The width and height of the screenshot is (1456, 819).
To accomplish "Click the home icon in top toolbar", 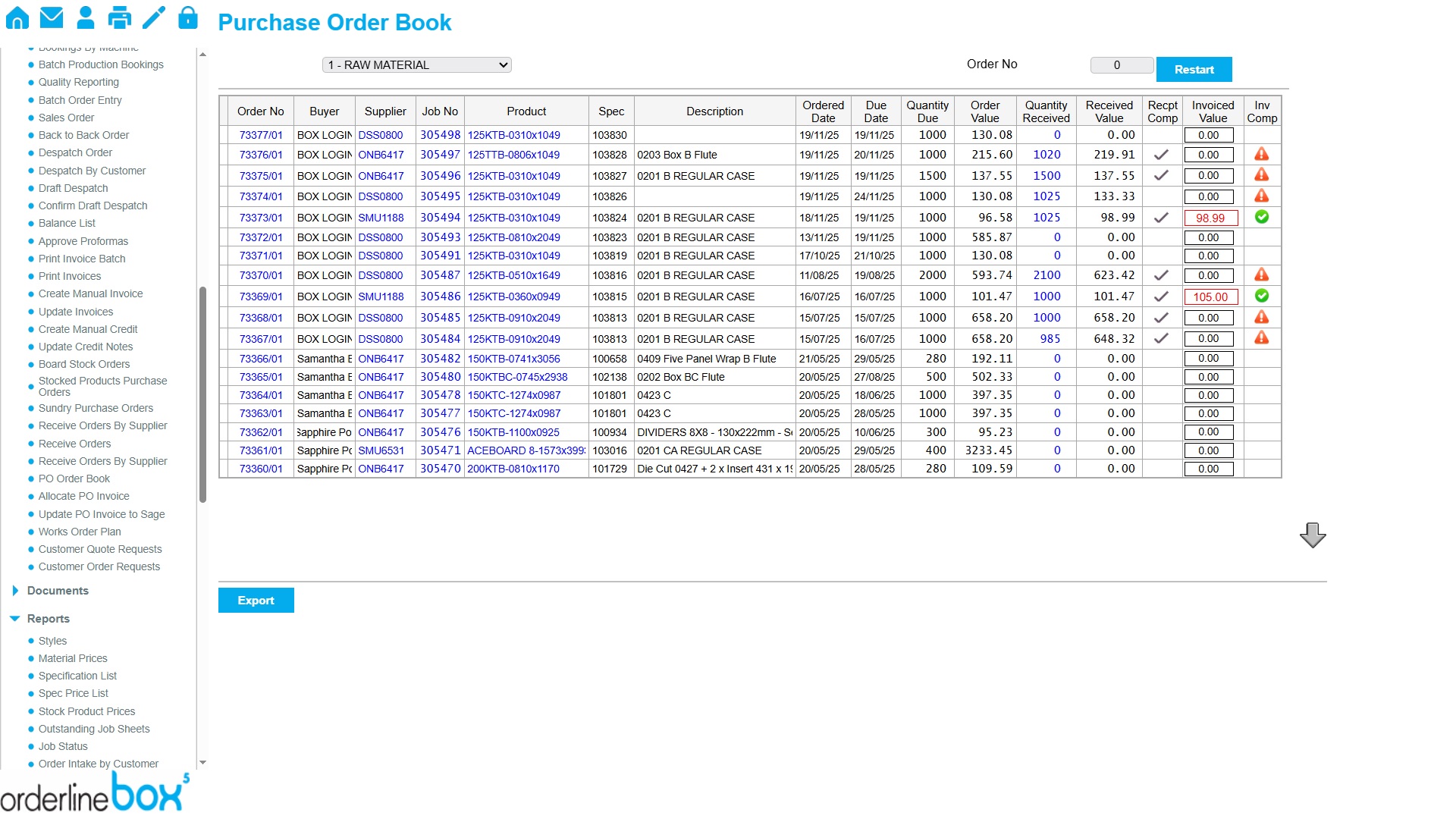I will (x=17, y=18).
